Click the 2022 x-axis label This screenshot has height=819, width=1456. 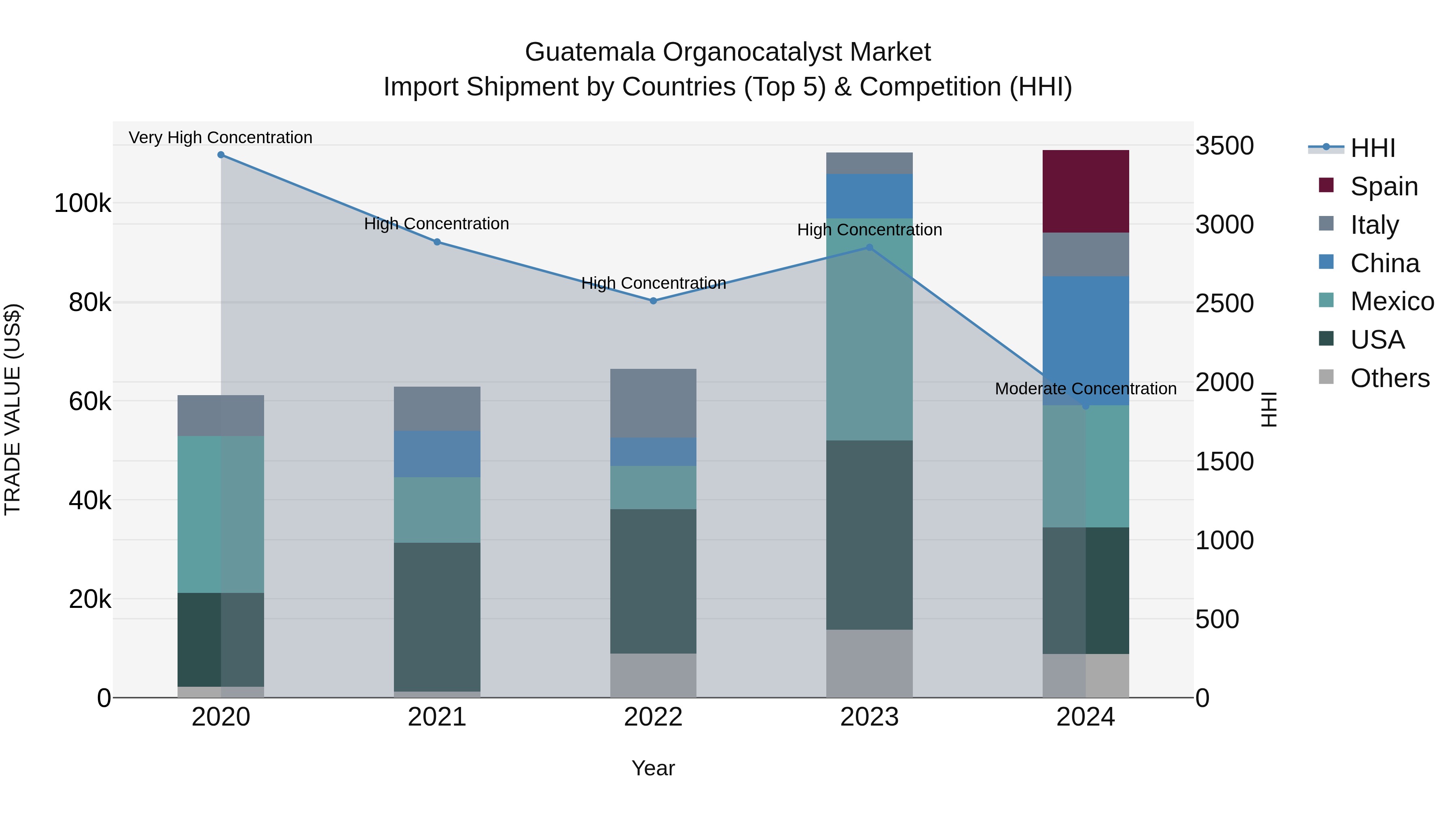pyautogui.click(x=654, y=717)
